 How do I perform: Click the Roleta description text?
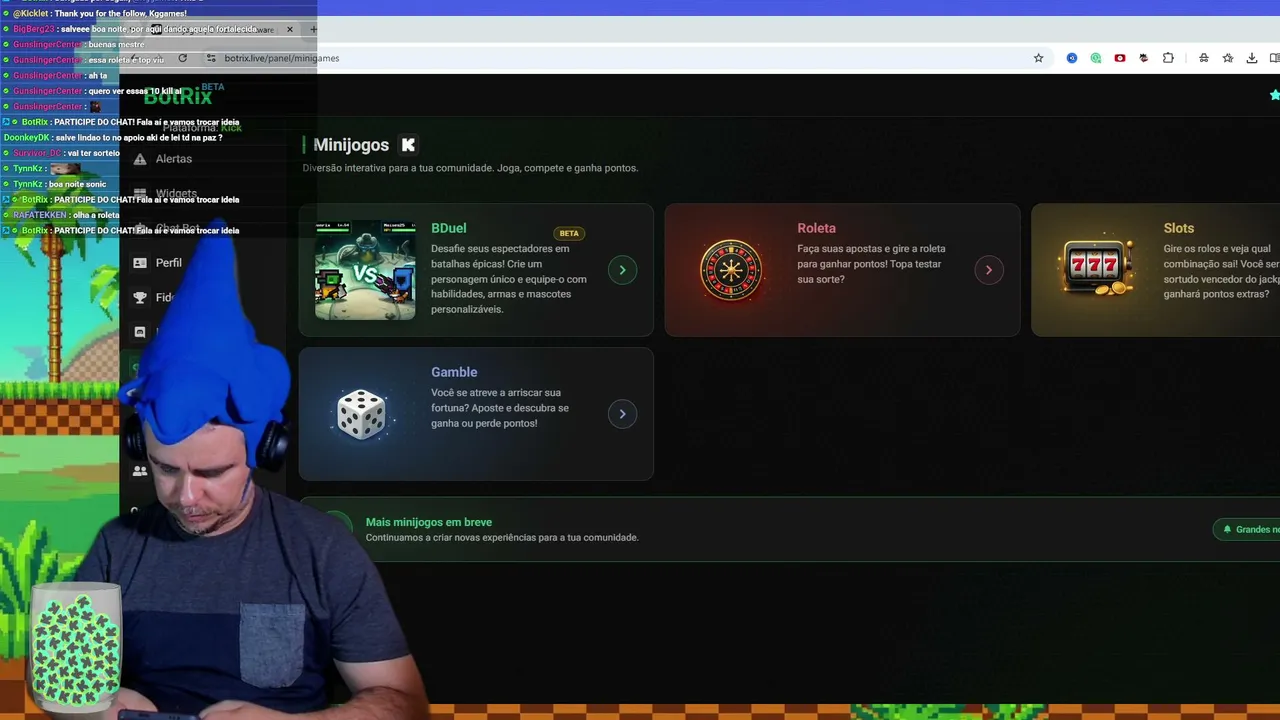tap(871, 264)
